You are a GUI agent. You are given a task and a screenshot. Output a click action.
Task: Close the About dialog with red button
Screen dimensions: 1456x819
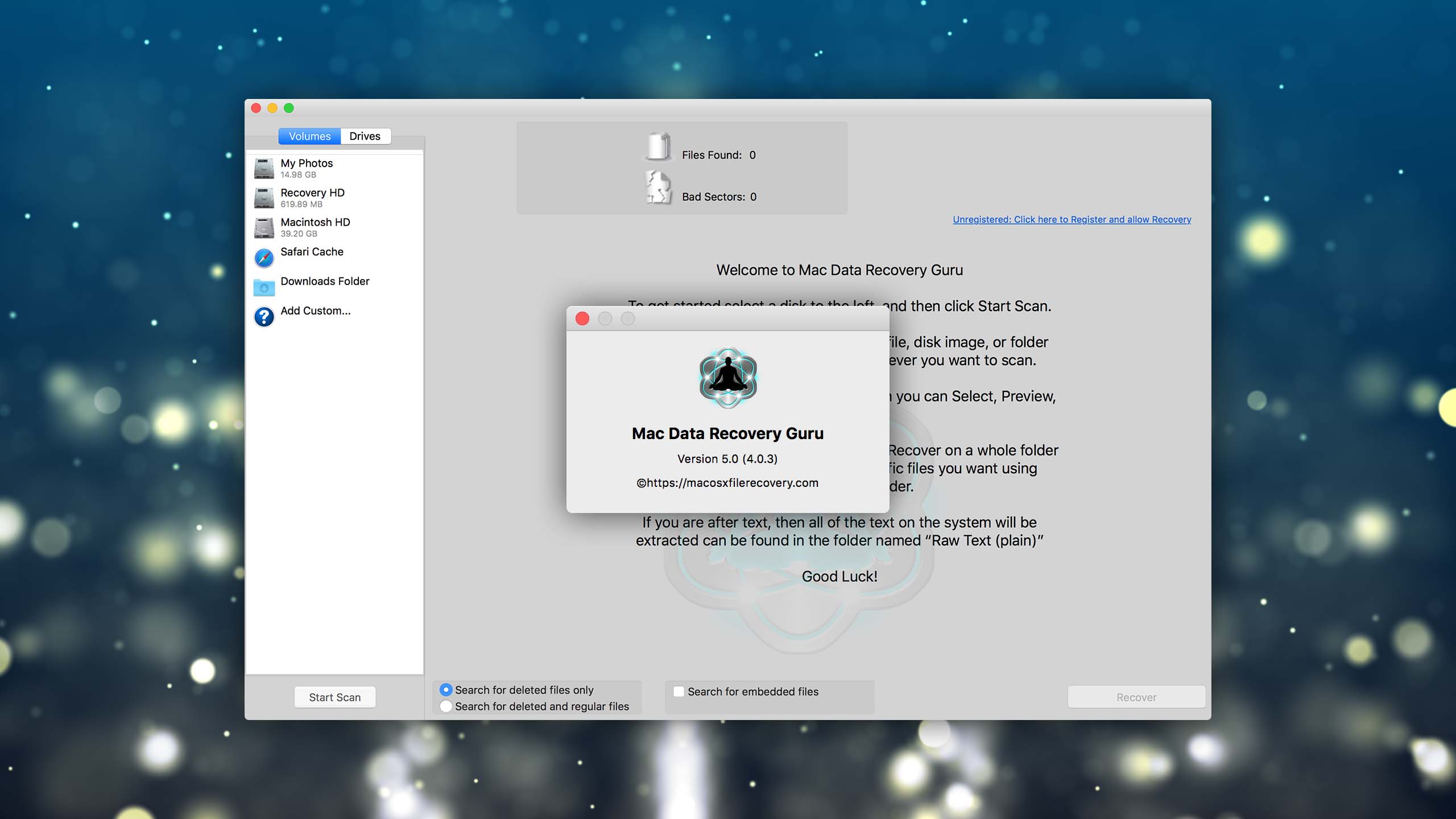point(582,318)
